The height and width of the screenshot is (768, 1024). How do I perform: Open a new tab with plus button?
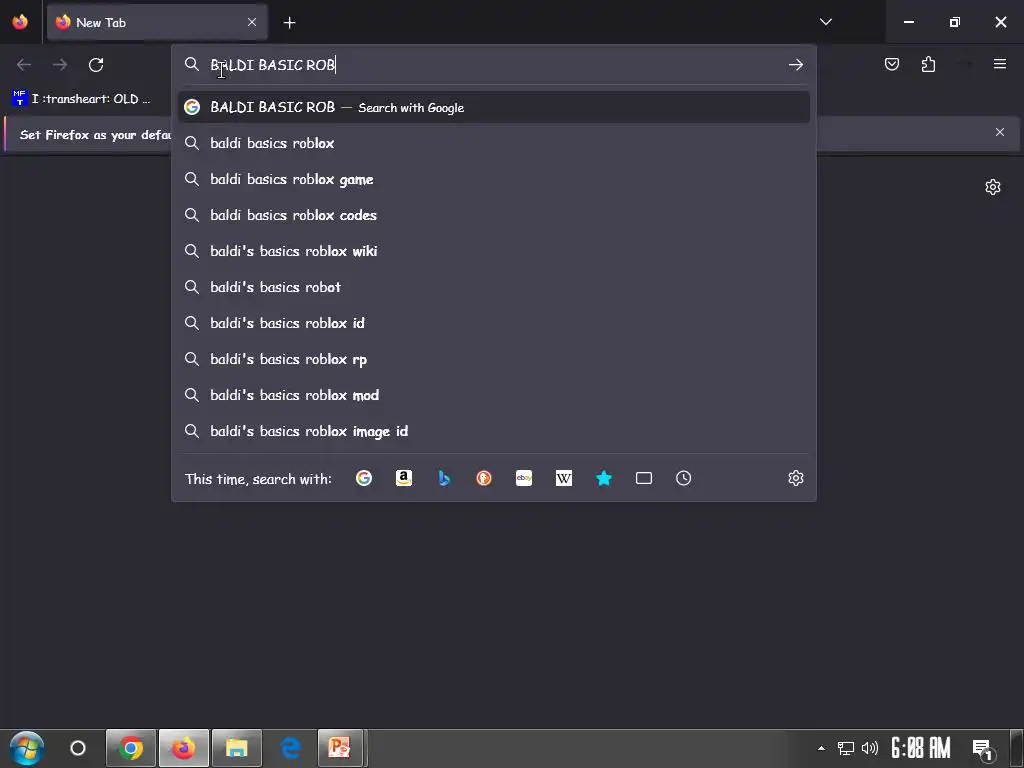[289, 23]
